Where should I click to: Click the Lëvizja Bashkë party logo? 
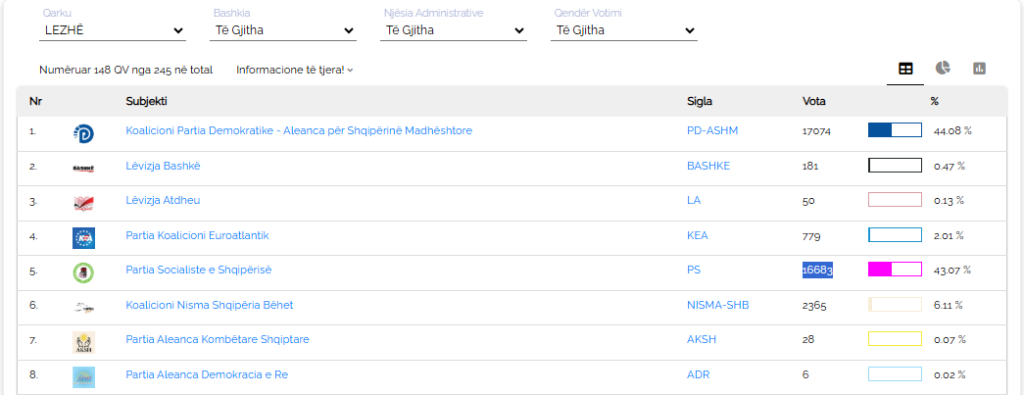84,168
